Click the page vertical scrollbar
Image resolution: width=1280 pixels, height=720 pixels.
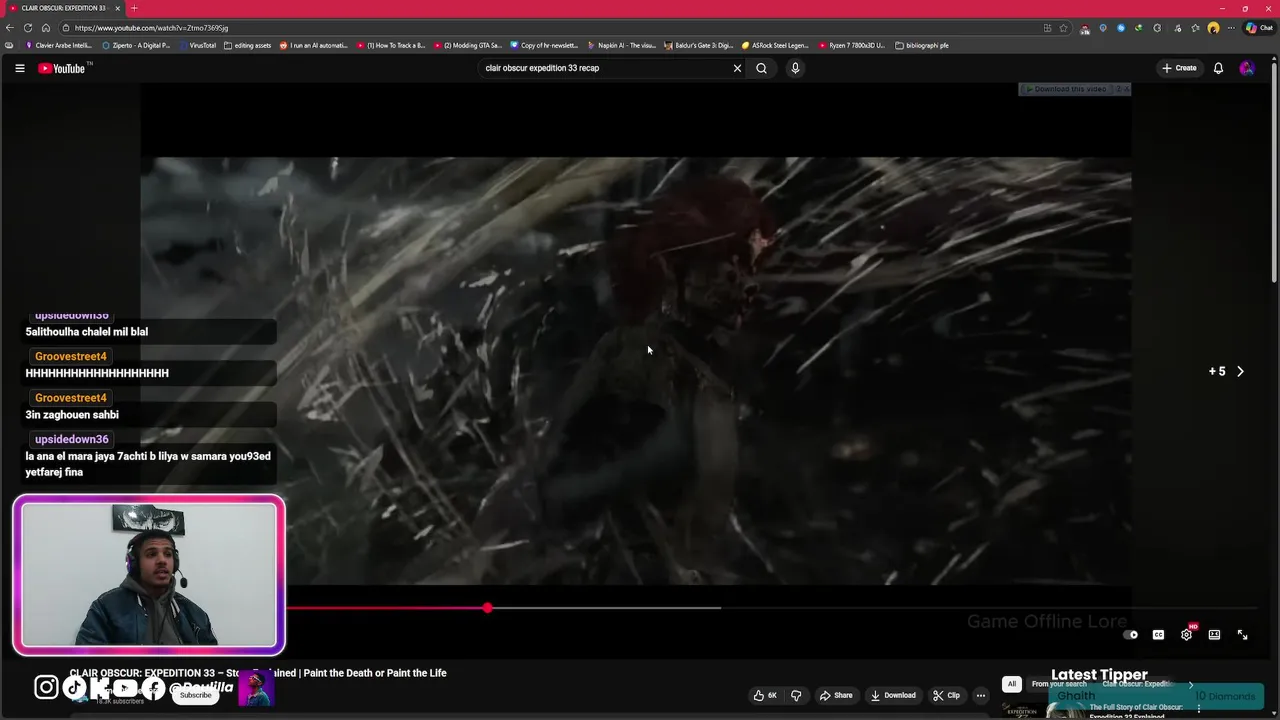pyautogui.click(x=1274, y=170)
